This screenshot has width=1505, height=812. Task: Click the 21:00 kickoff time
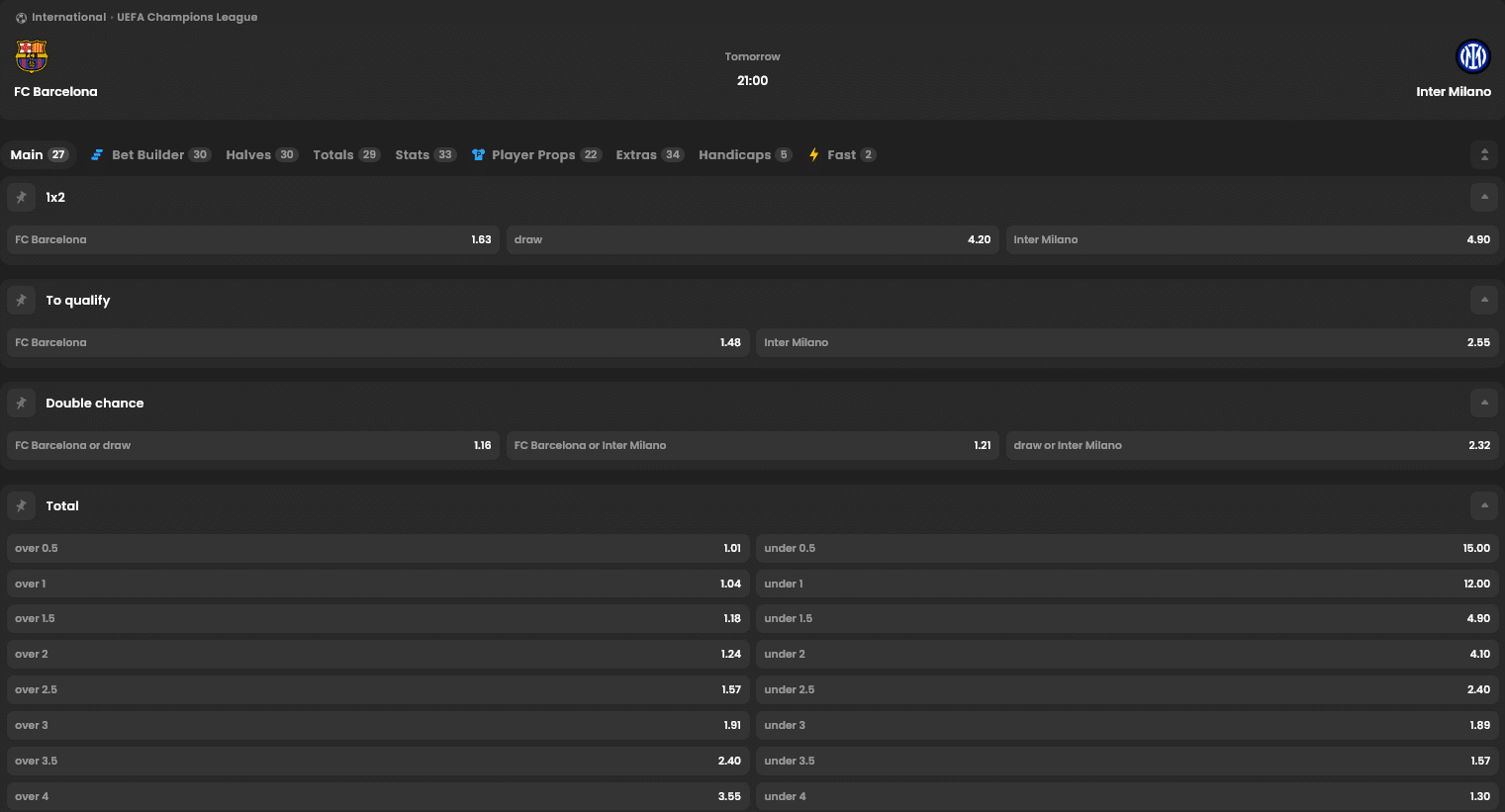point(752,81)
